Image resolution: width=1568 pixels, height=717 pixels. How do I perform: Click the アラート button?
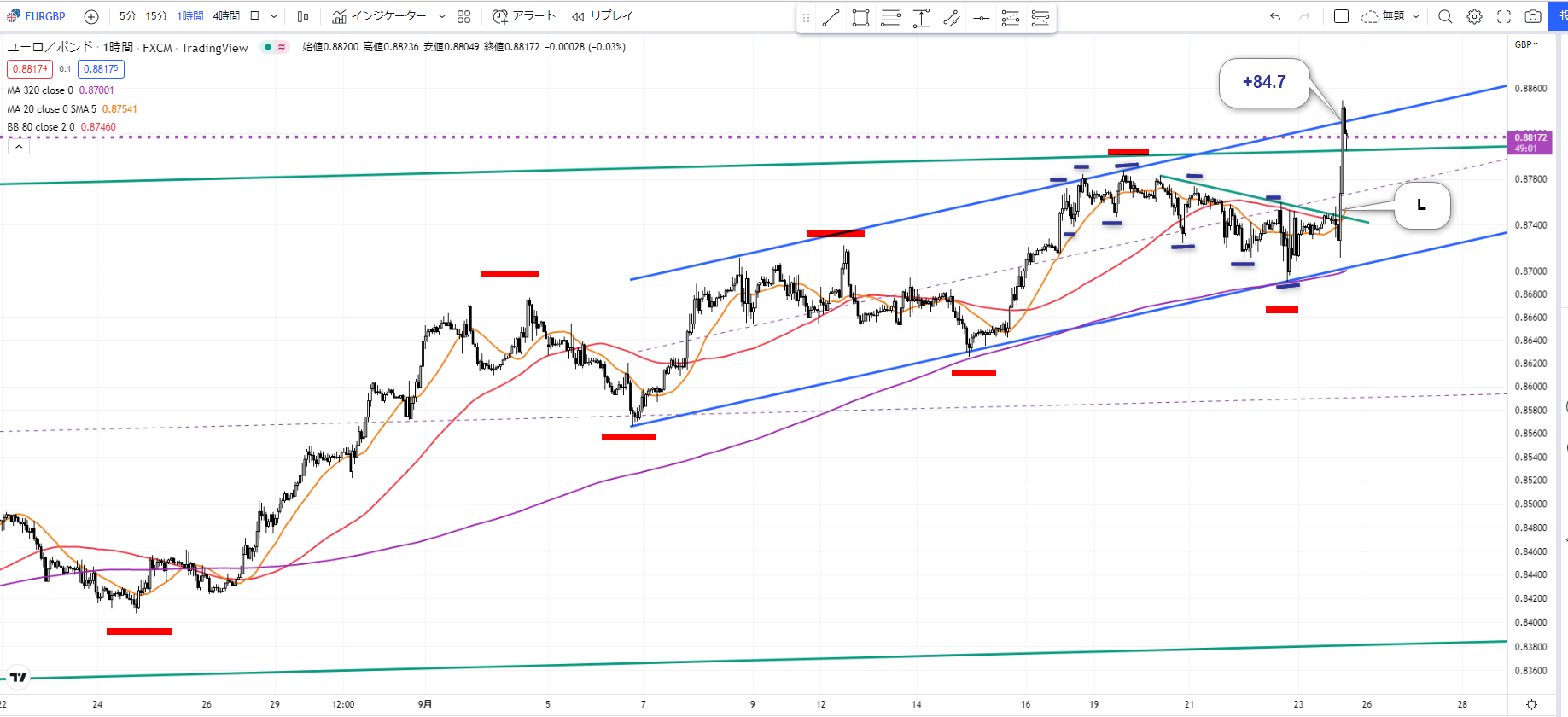524,16
